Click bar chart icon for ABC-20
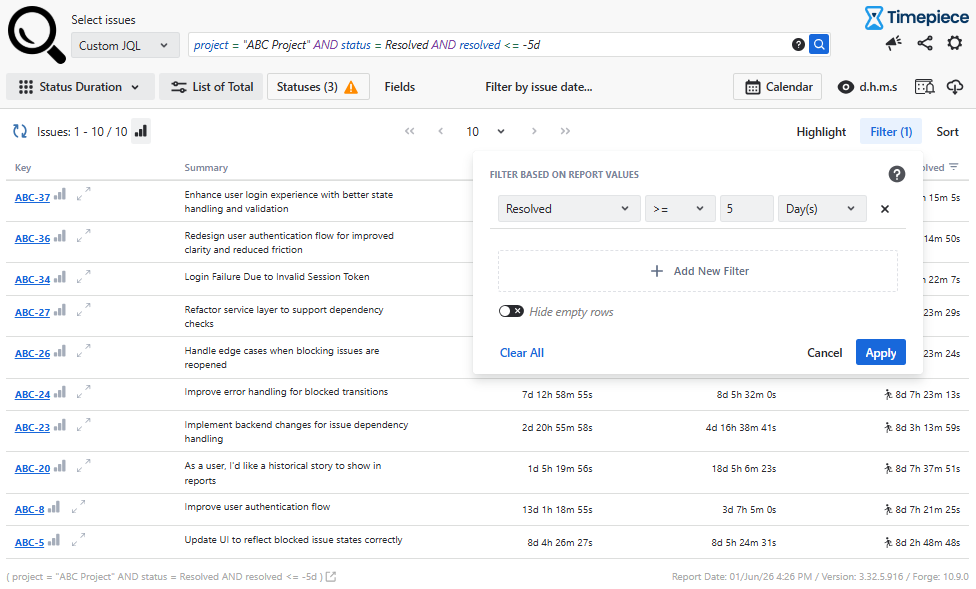This screenshot has width=976, height=589. click(60, 466)
